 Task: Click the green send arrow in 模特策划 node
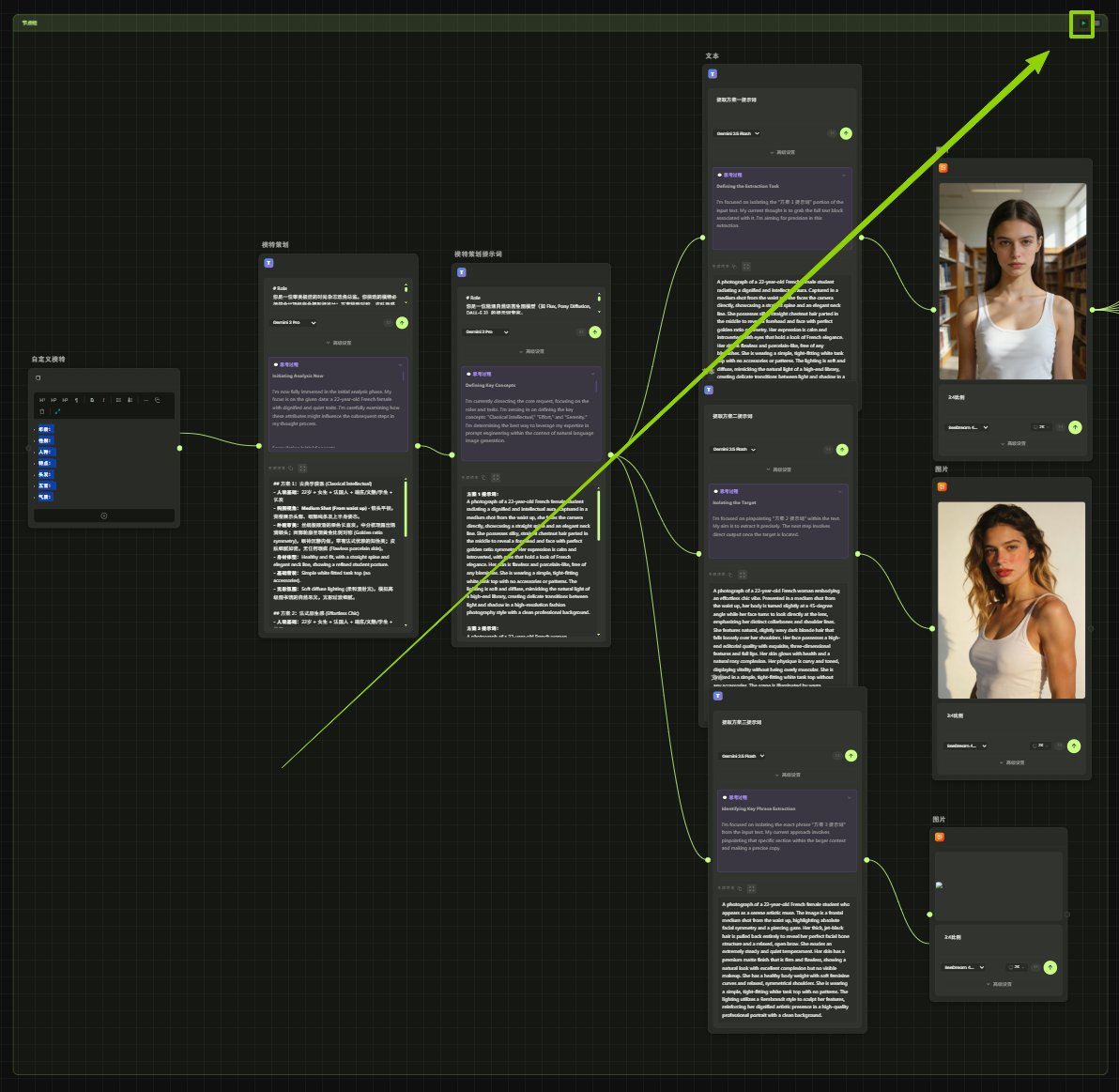point(402,323)
